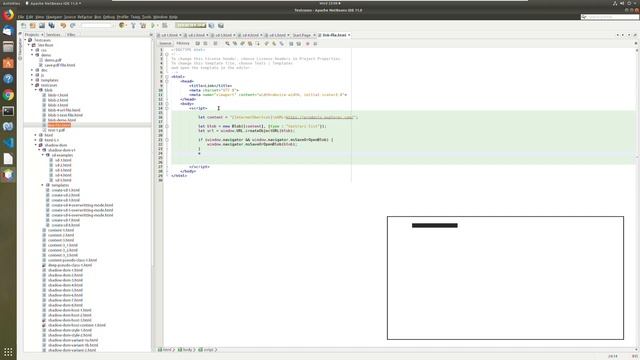Open Visual Studio Code from the dock
The image size is (640, 360).
click(x=8, y=143)
